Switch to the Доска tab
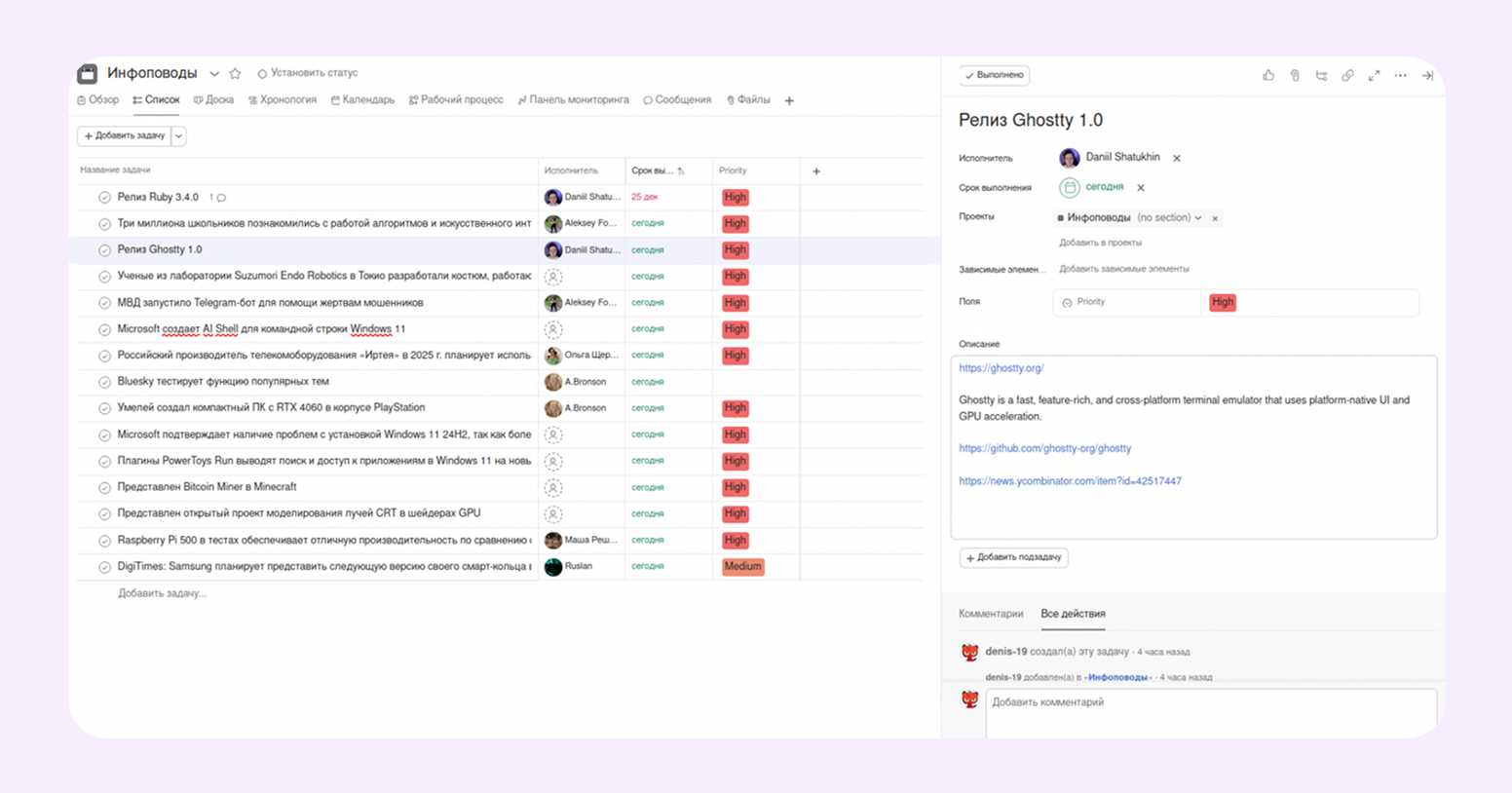This screenshot has width=1512, height=793. tap(213, 100)
